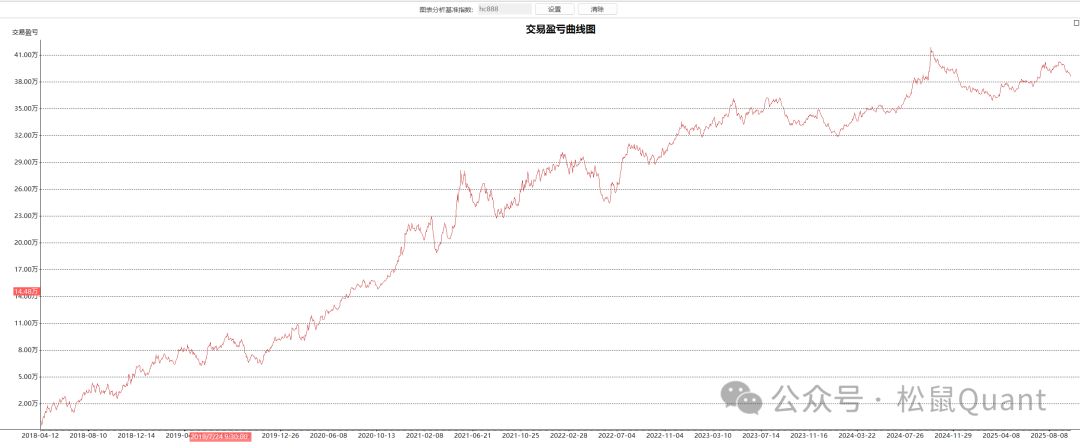This screenshot has width=1080, height=443.
Task: Click the red 14.48万 crosshair value label
Action: [x=26, y=291]
